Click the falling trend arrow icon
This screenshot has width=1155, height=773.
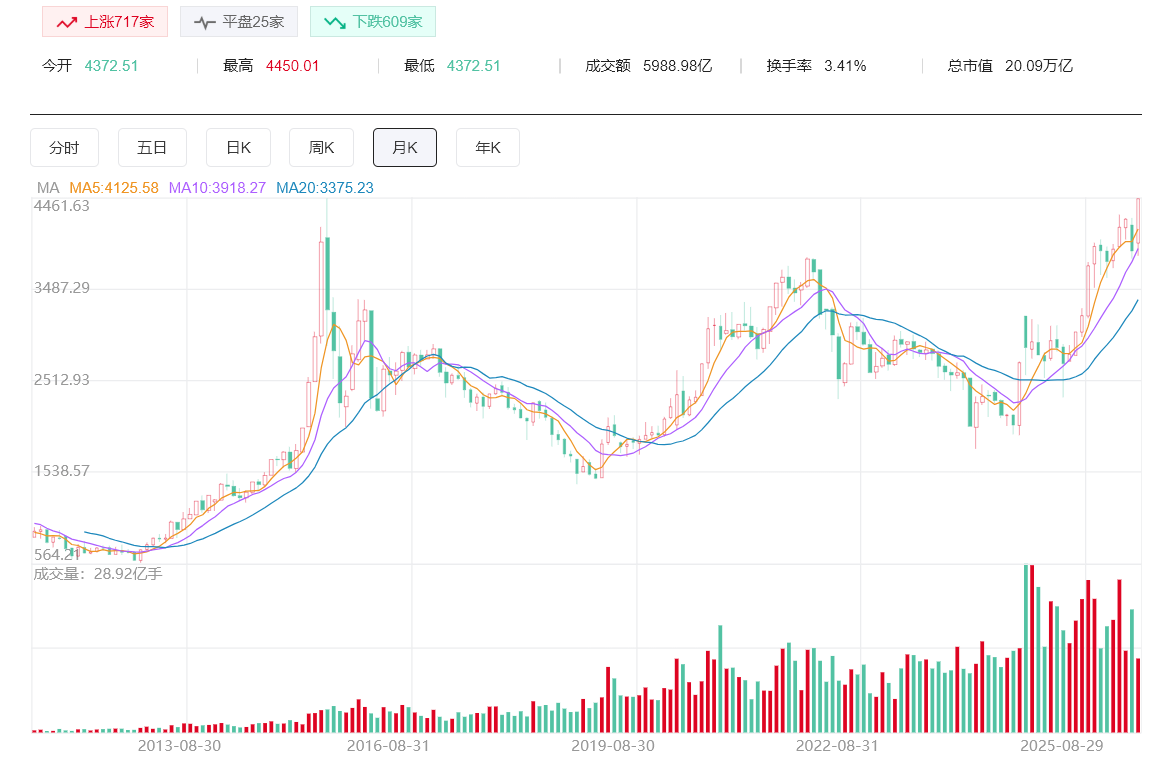334,22
